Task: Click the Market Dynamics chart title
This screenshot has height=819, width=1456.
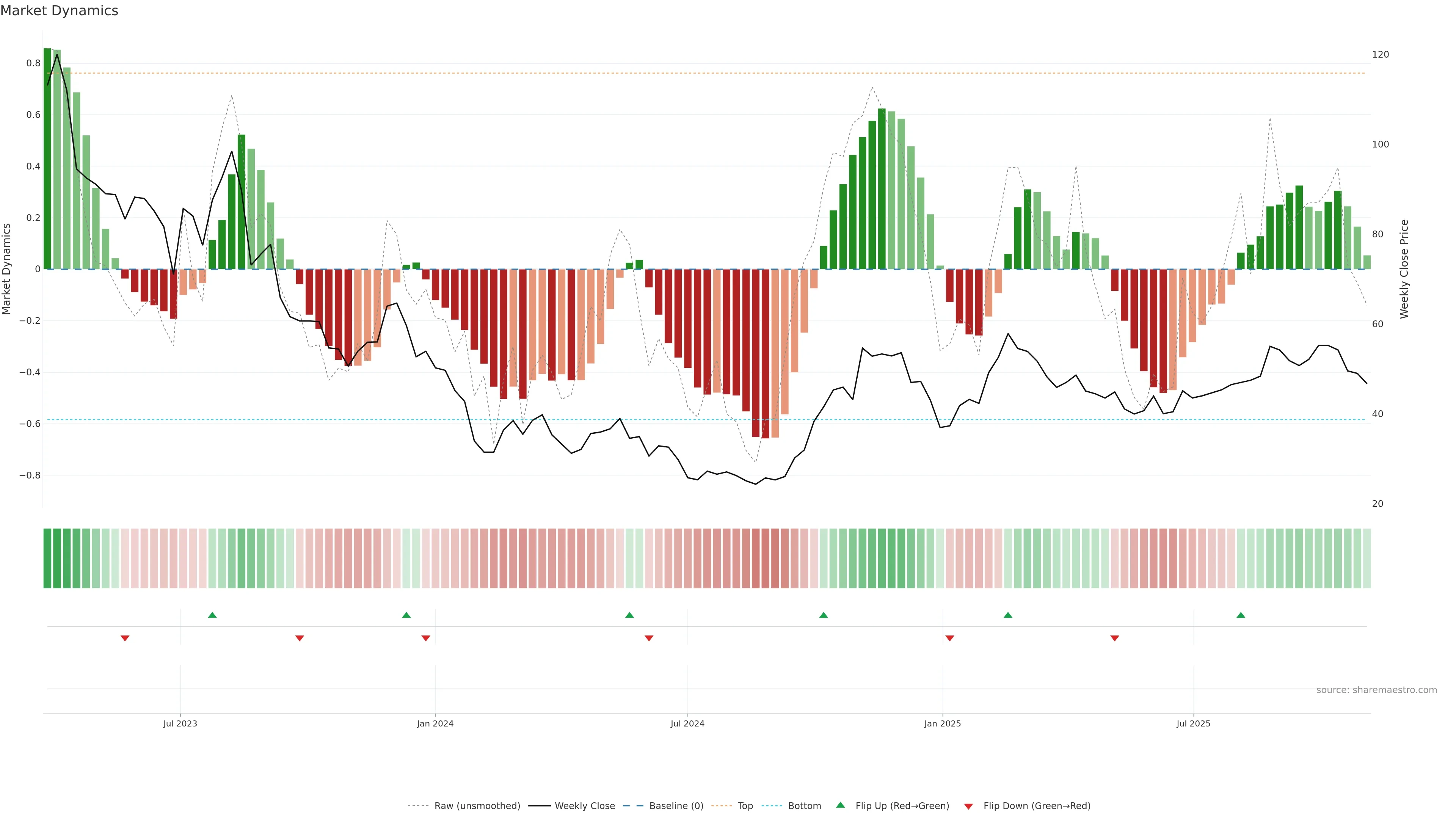Action: coord(60,11)
